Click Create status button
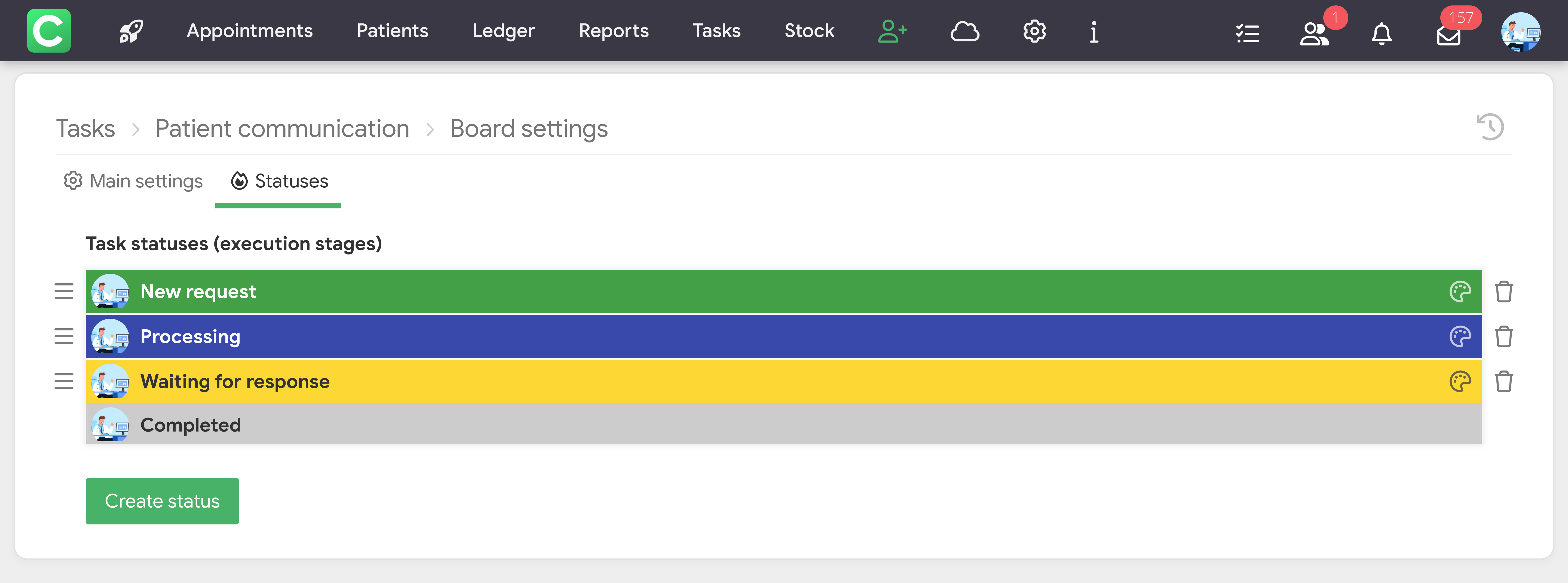Screen dimensions: 1568x583 click(x=162, y=501)
